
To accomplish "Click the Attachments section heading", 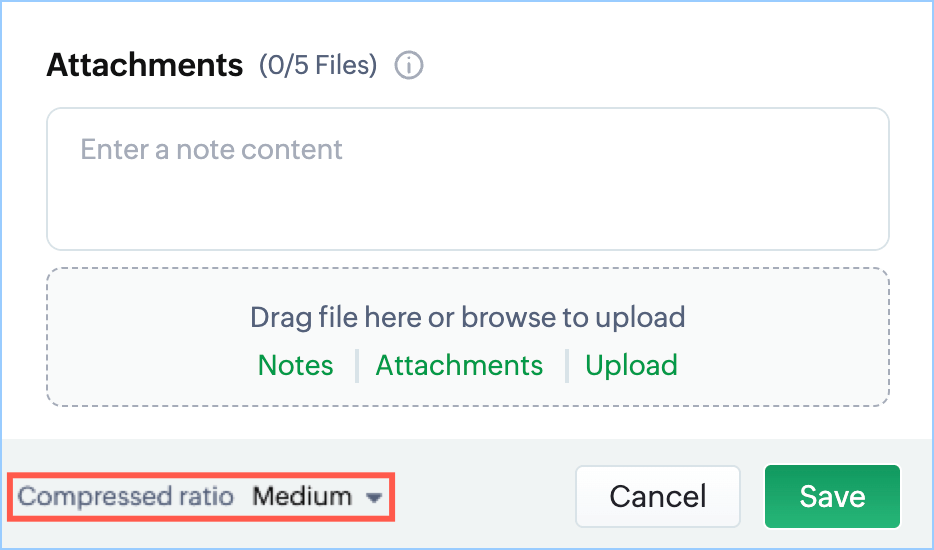I will click(145, 66).
